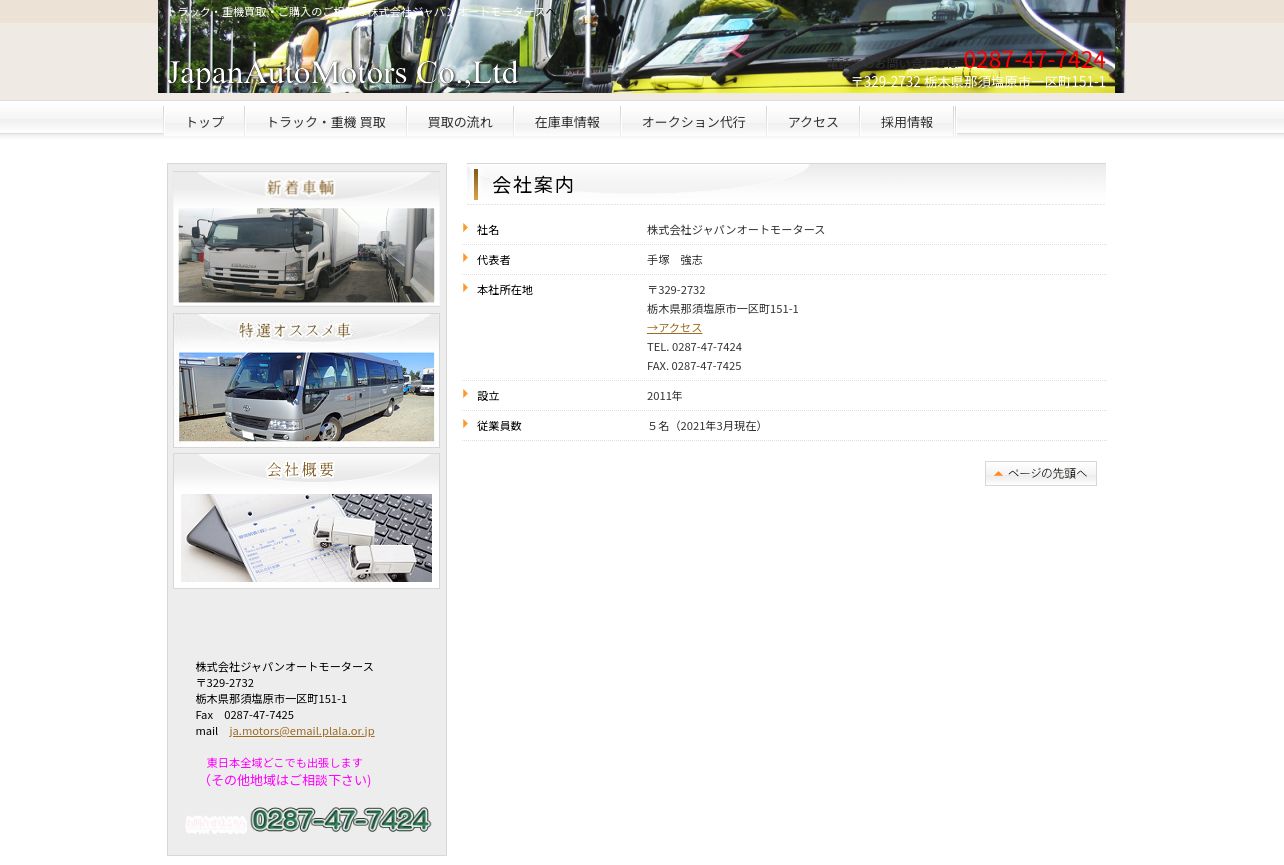Screen dimensions: 1284x865
Task: Click TEL. 0287-47-7424 in the address cell
Action: (x=694, y=347)
